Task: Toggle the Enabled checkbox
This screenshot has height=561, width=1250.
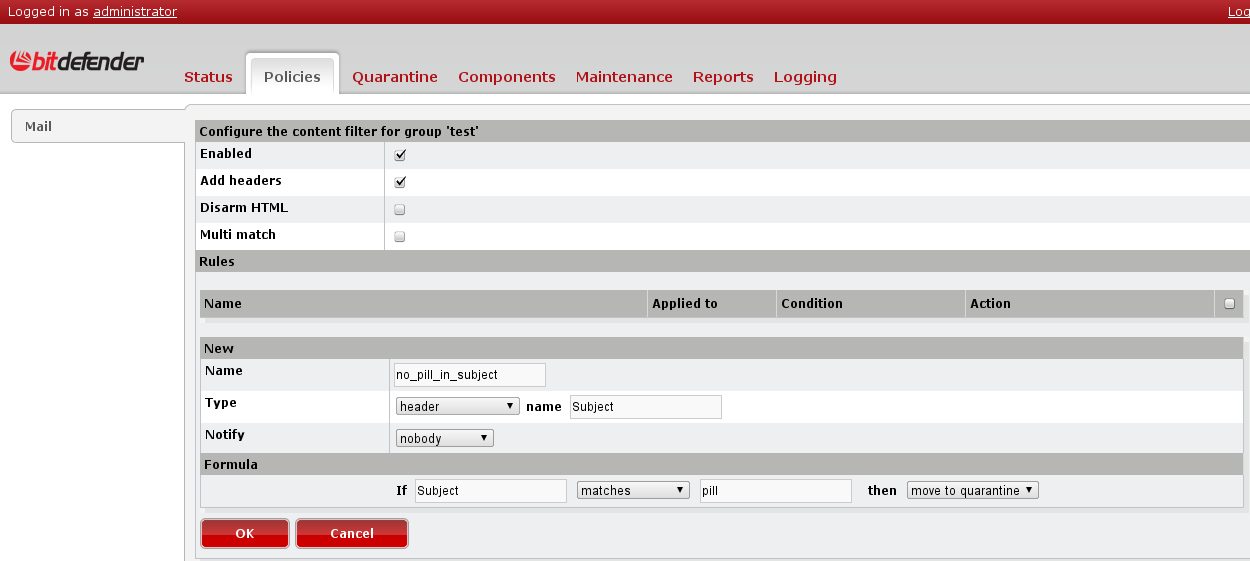Action: click(400, 155)
